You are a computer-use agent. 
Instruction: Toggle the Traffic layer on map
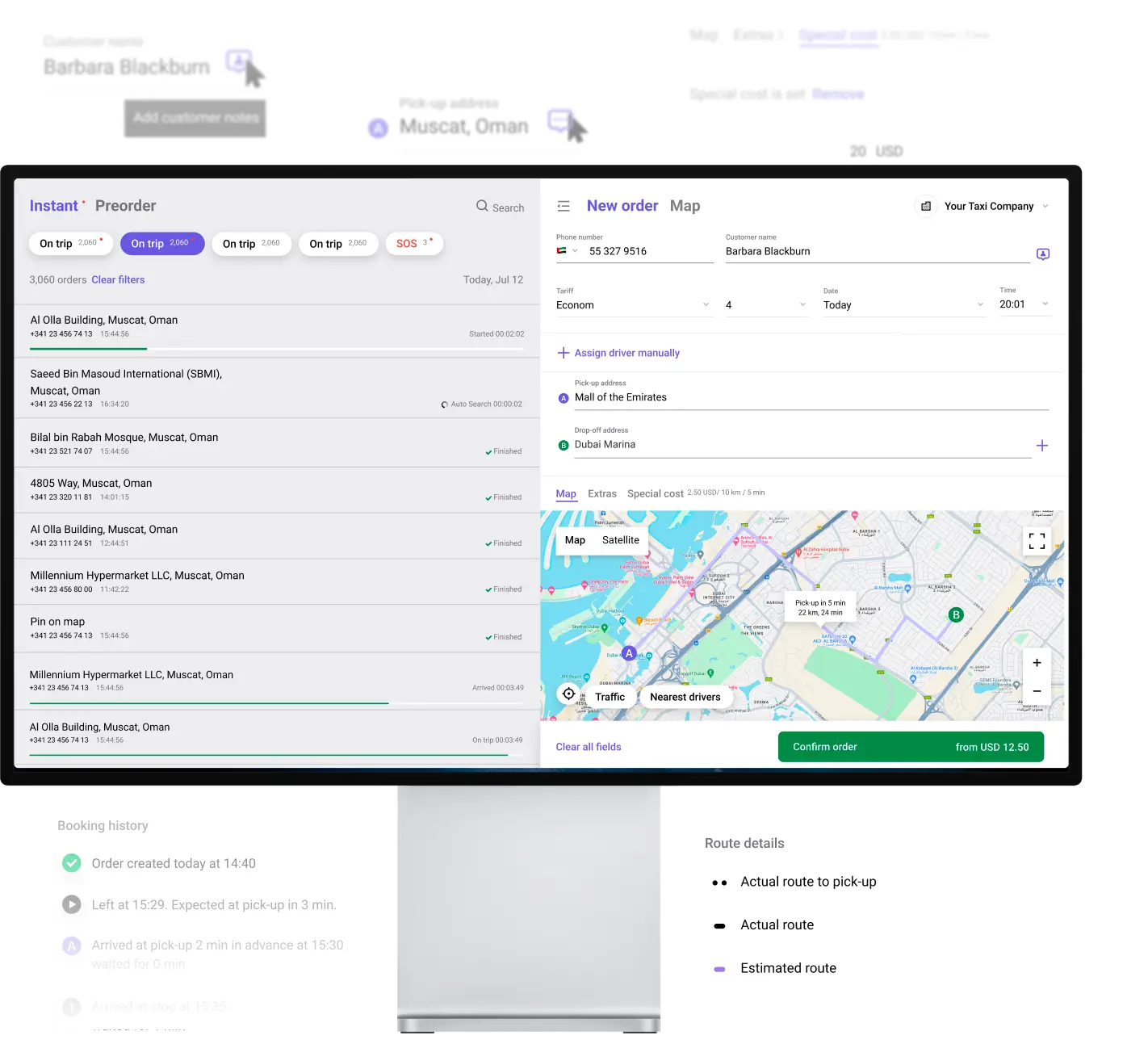[610, 697]
